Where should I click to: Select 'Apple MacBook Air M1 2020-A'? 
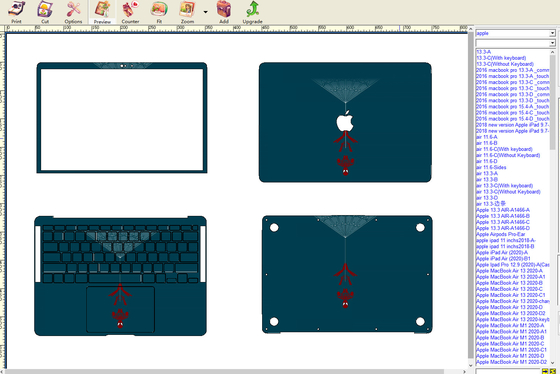pyautogui.click(x=510, y=325)
